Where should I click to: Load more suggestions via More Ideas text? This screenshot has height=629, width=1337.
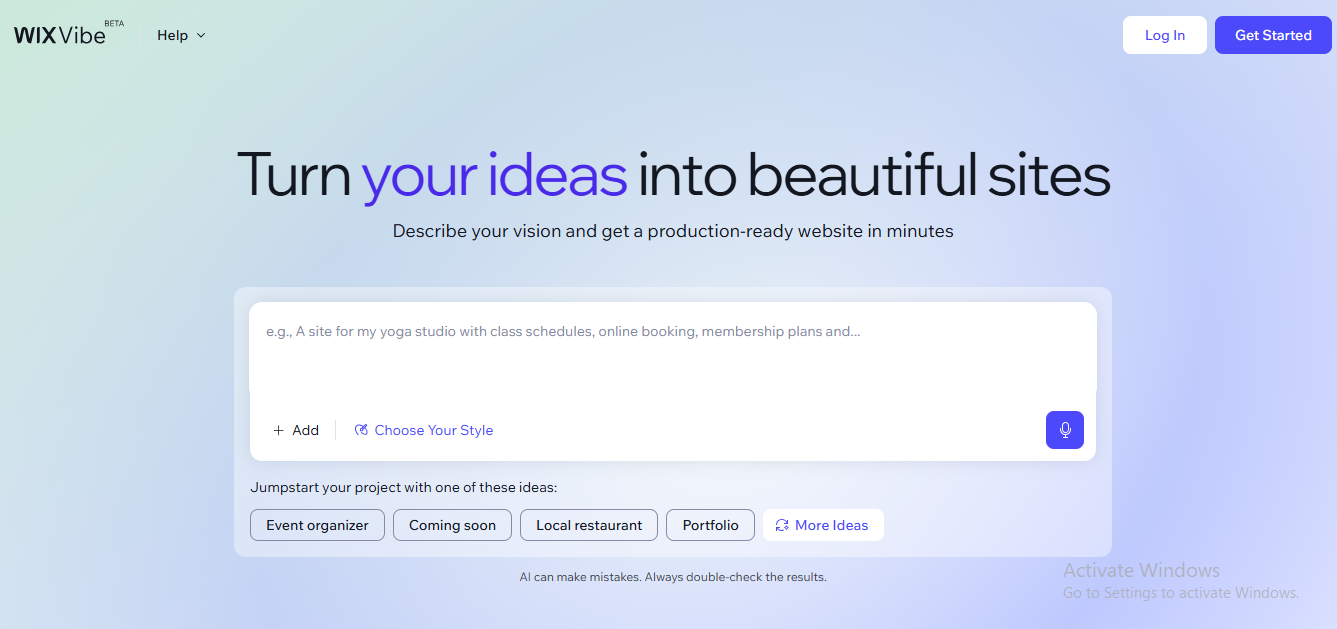tap(831, 525)
